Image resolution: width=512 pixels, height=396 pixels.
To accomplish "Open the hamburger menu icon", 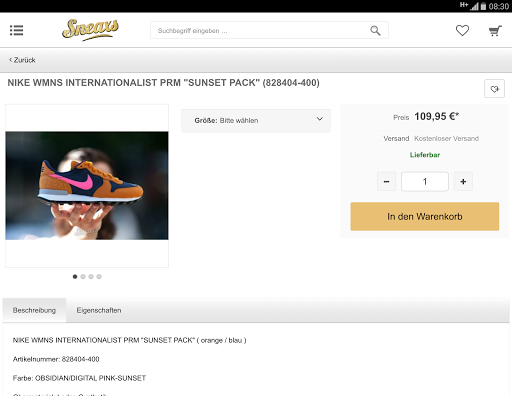I will [16, 30].
